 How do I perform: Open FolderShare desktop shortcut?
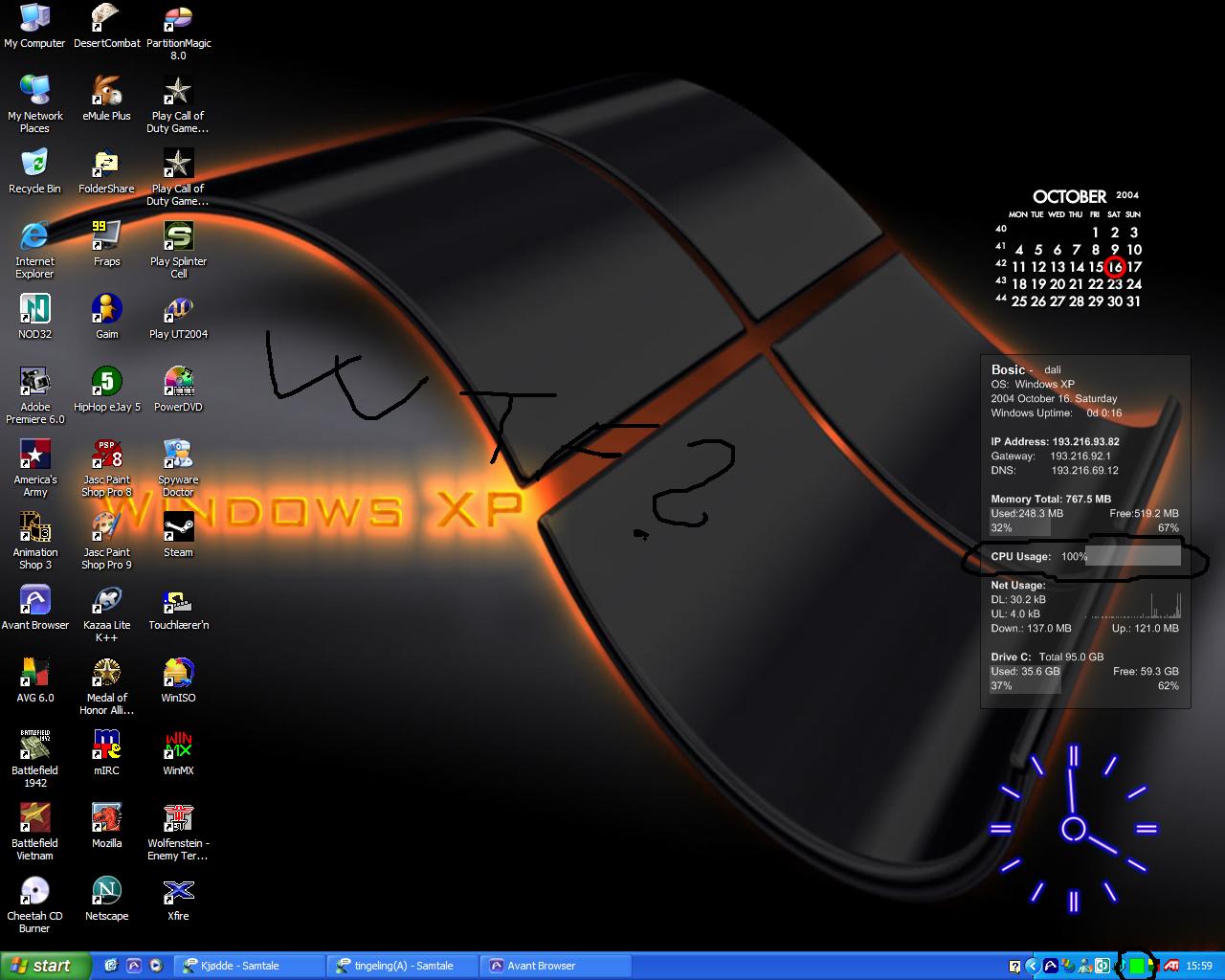click(106, 171)
